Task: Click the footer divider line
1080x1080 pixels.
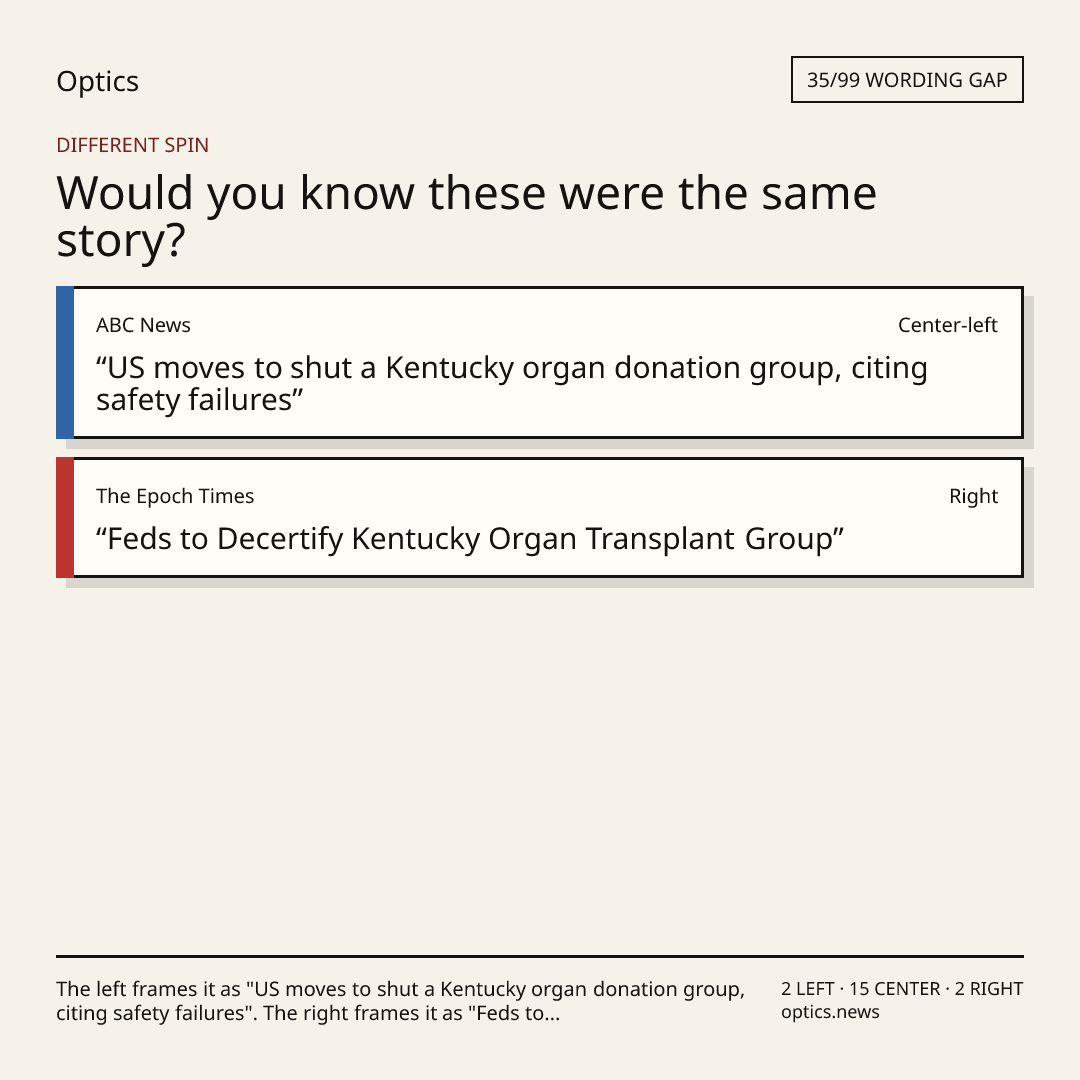Action: click(x=540, y=956)
